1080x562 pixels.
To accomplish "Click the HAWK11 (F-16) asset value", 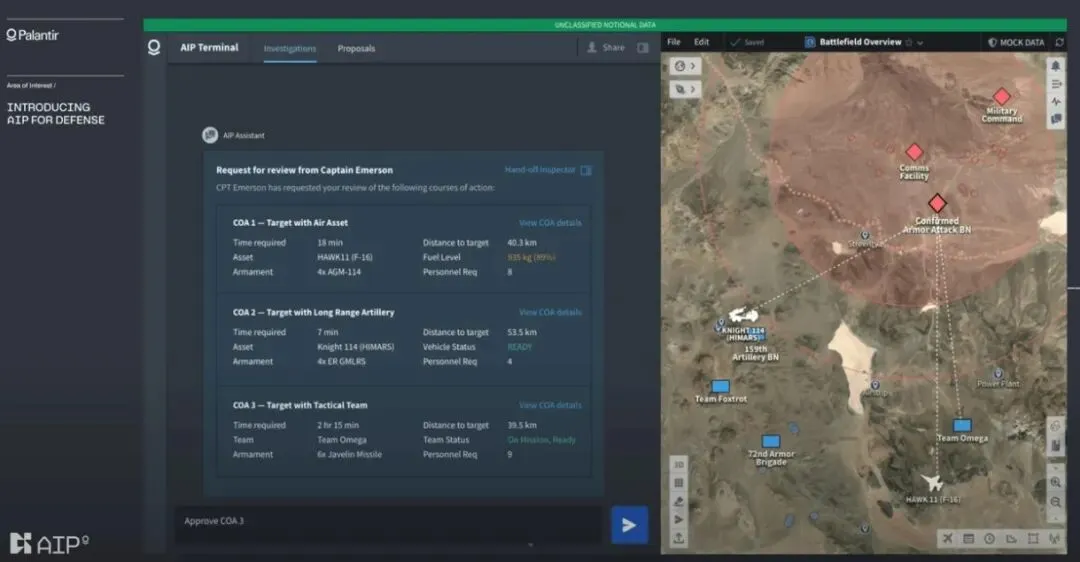I will click(x=344, y=258).
